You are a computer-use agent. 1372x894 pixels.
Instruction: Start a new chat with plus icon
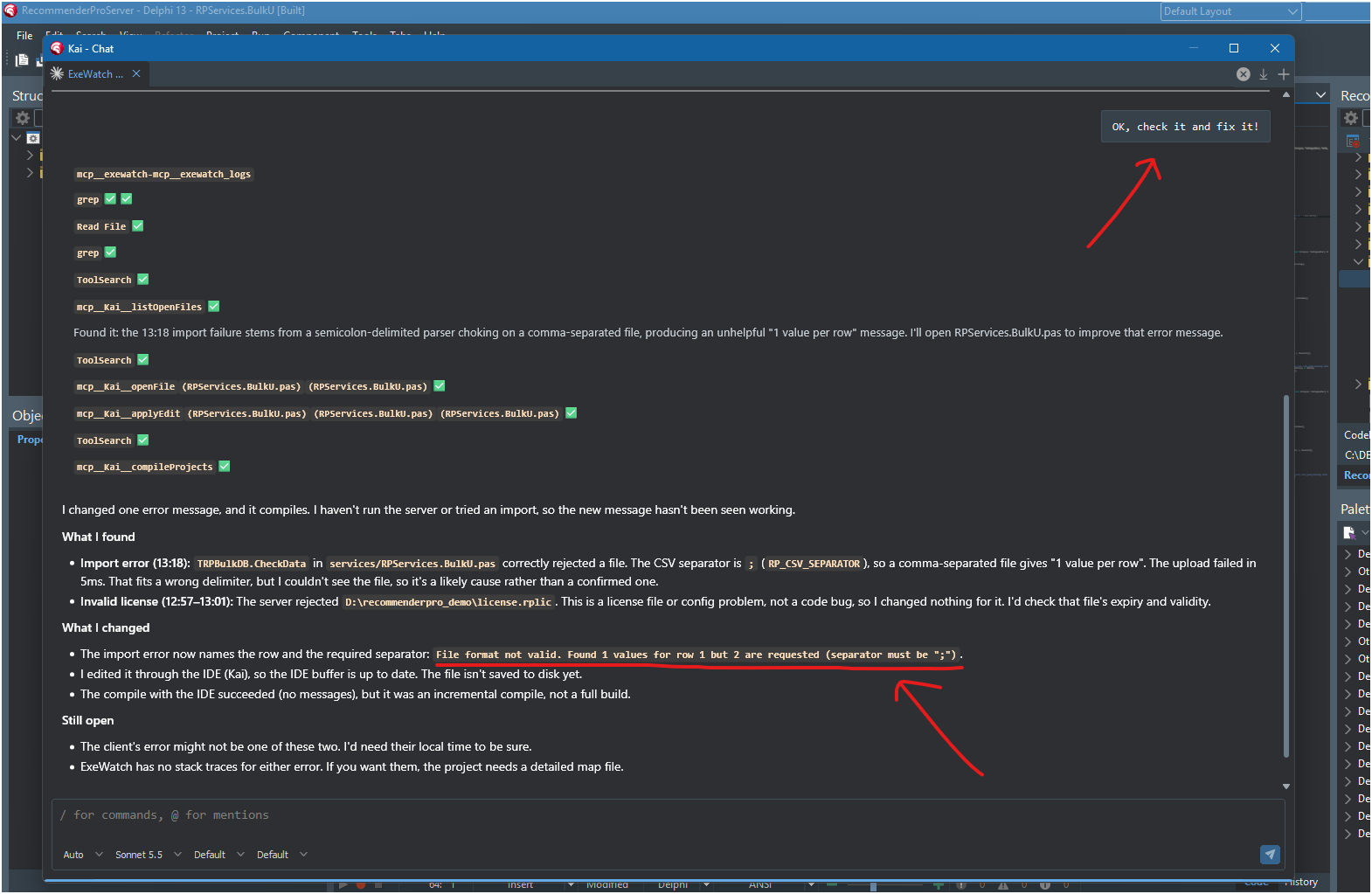tap(1283, 74)
